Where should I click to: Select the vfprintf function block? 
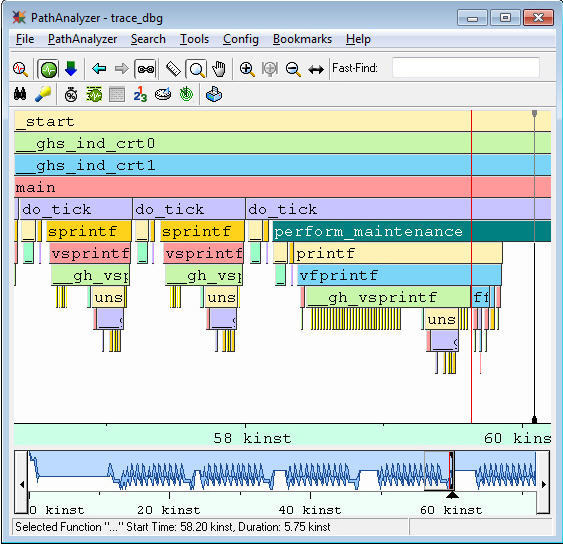pyautogui.click(x=399, y=275)
